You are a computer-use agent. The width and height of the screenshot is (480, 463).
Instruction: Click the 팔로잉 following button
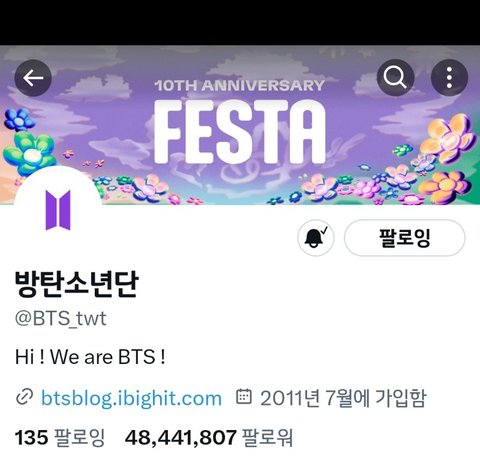pos(404,238)
